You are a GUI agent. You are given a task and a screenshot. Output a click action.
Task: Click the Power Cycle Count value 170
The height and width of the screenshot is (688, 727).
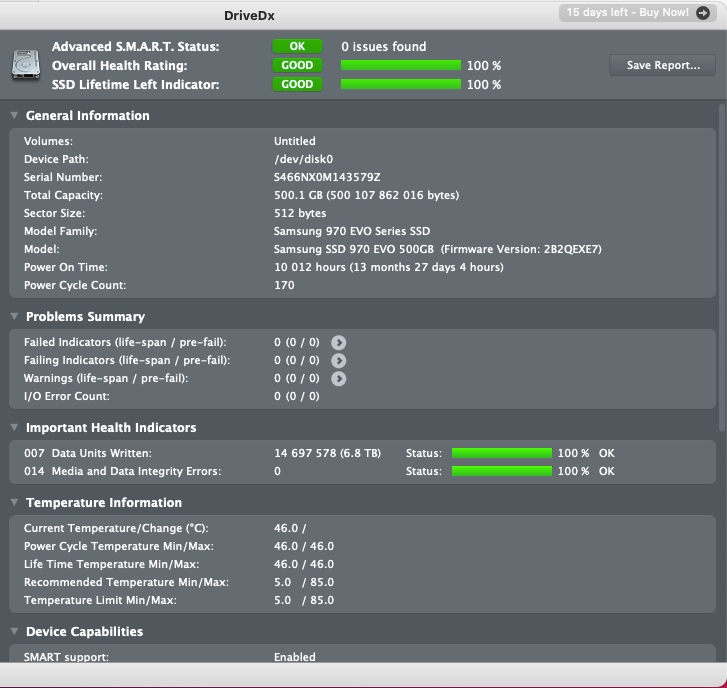284,285
